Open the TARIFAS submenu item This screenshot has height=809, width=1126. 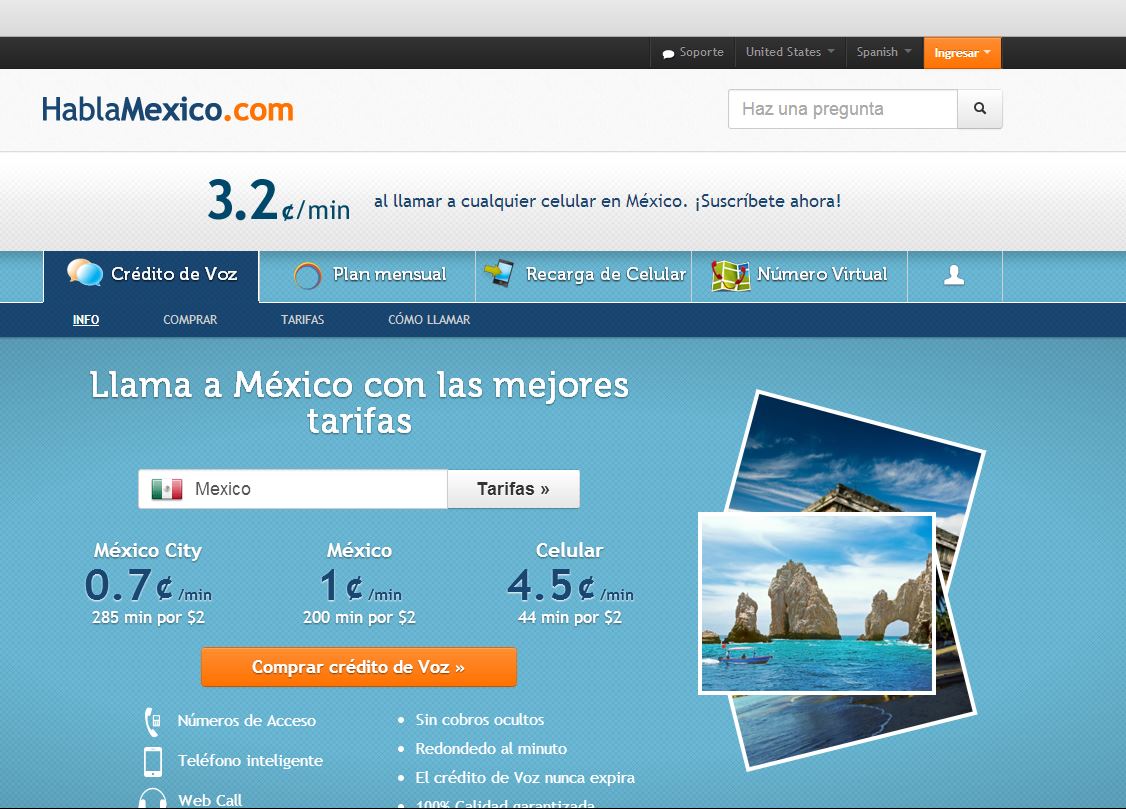302,320
